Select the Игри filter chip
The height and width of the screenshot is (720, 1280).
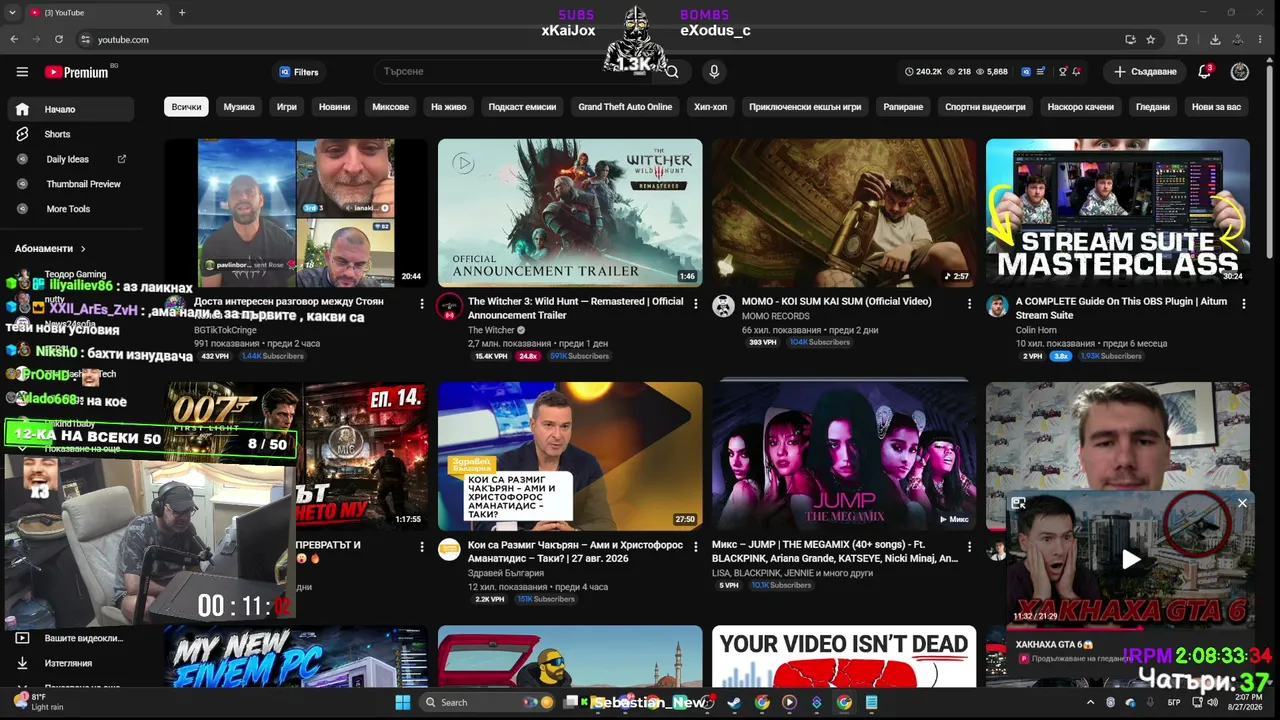(x=287, y=107)
